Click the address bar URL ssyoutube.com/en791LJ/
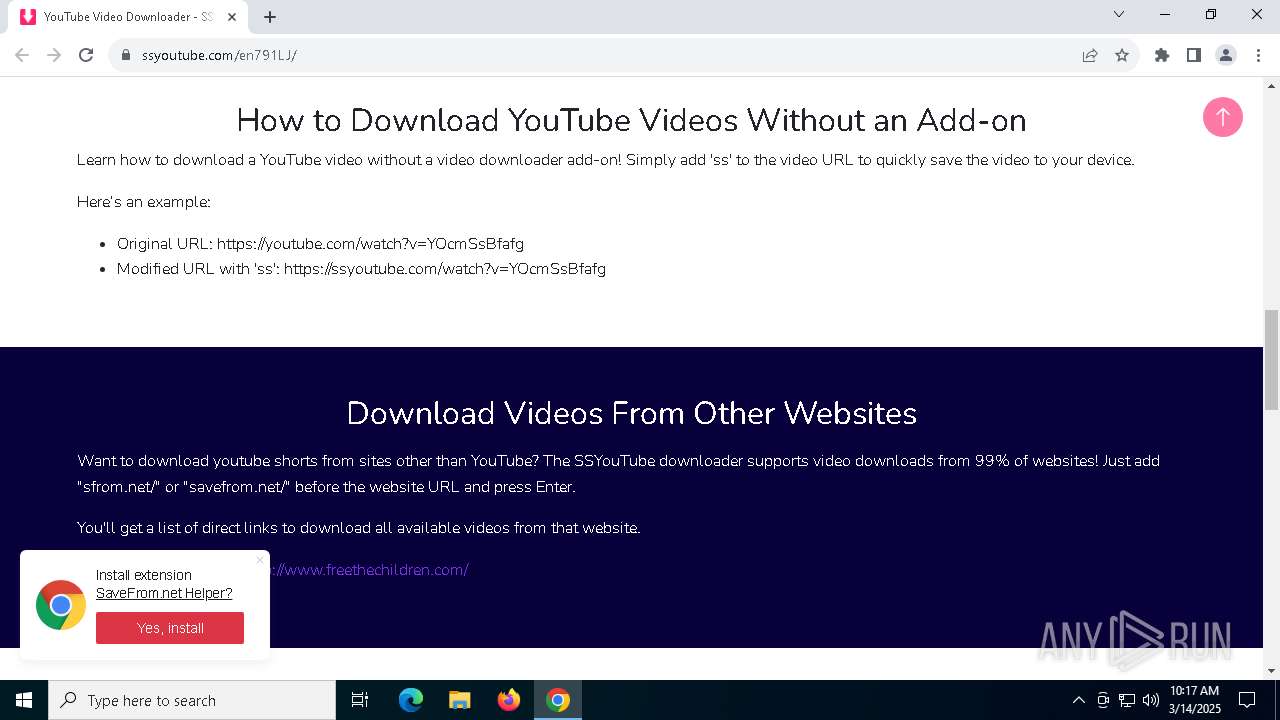1280x720 pixels. 219,55
